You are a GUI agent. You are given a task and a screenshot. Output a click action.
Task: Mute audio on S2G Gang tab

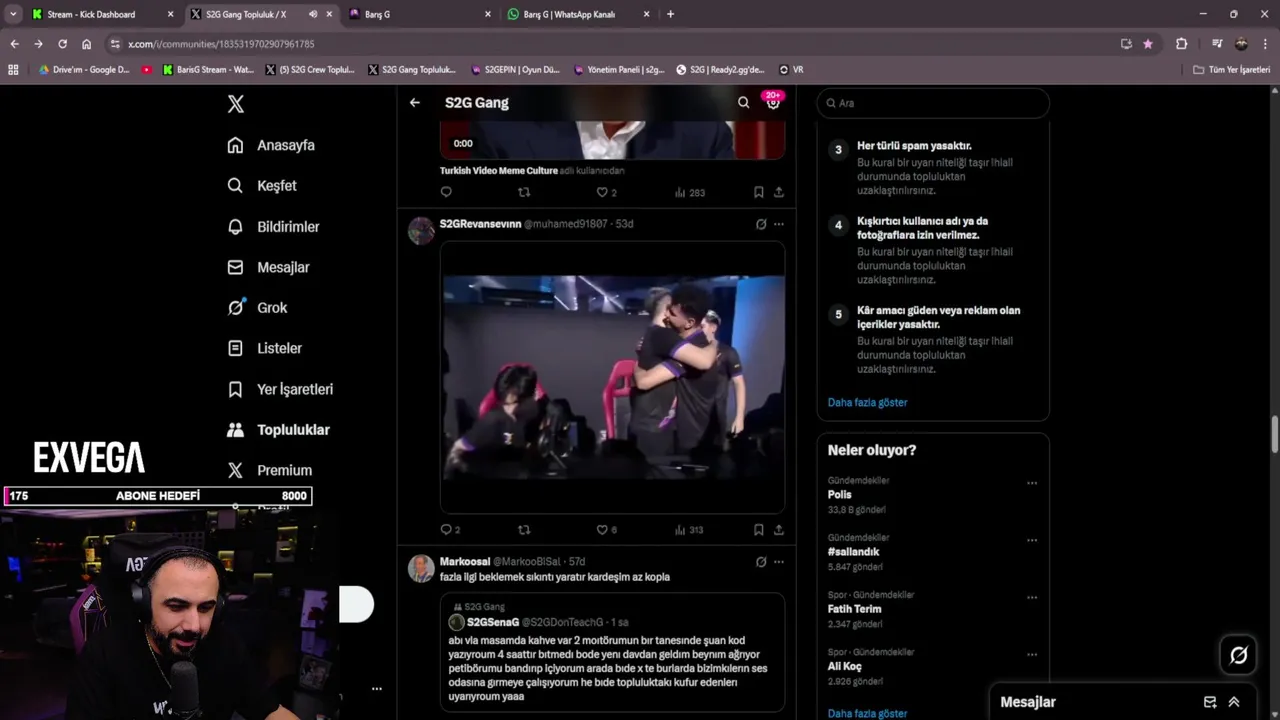point(313,14)
